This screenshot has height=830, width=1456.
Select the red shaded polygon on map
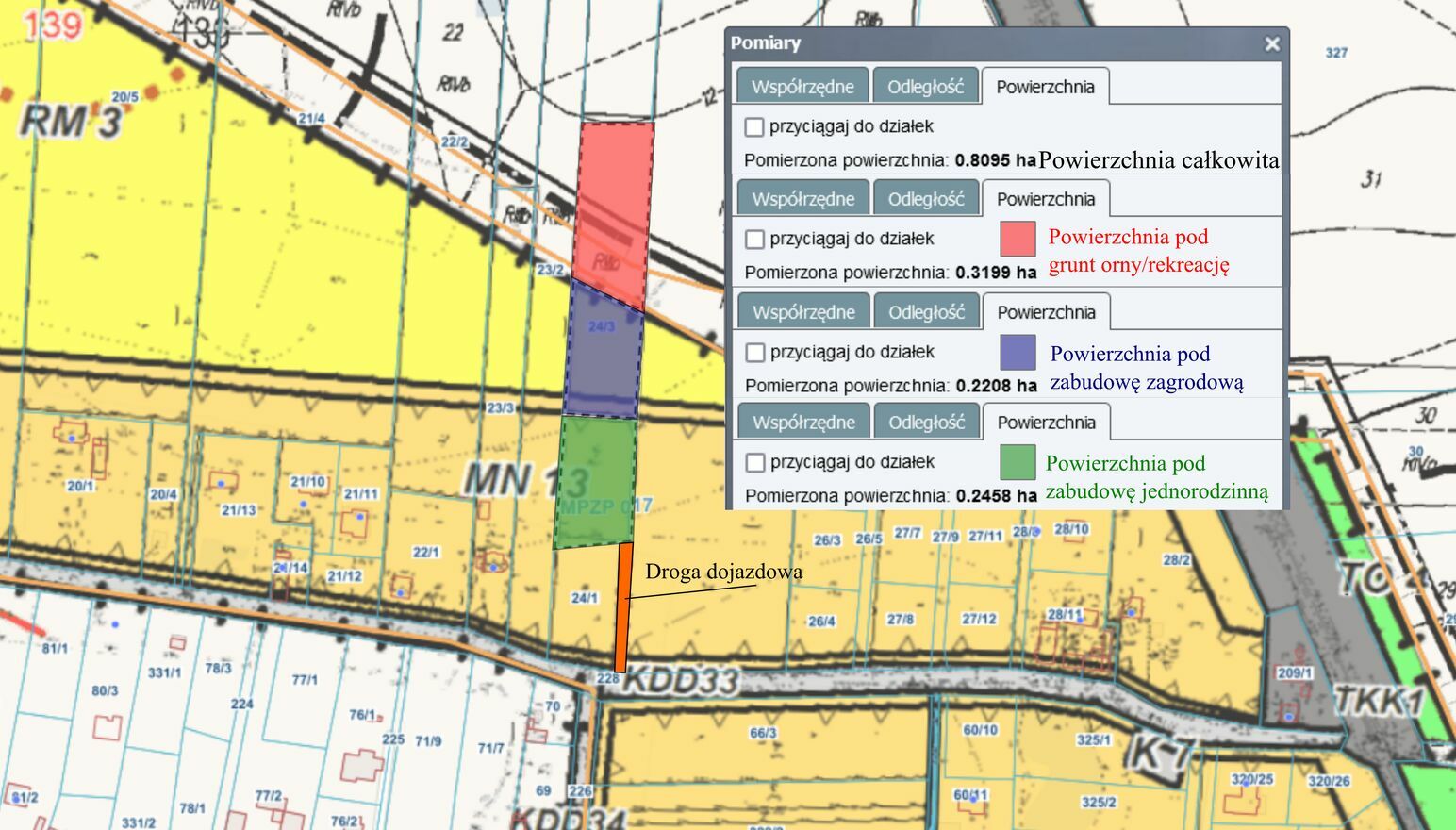(613, 207)
